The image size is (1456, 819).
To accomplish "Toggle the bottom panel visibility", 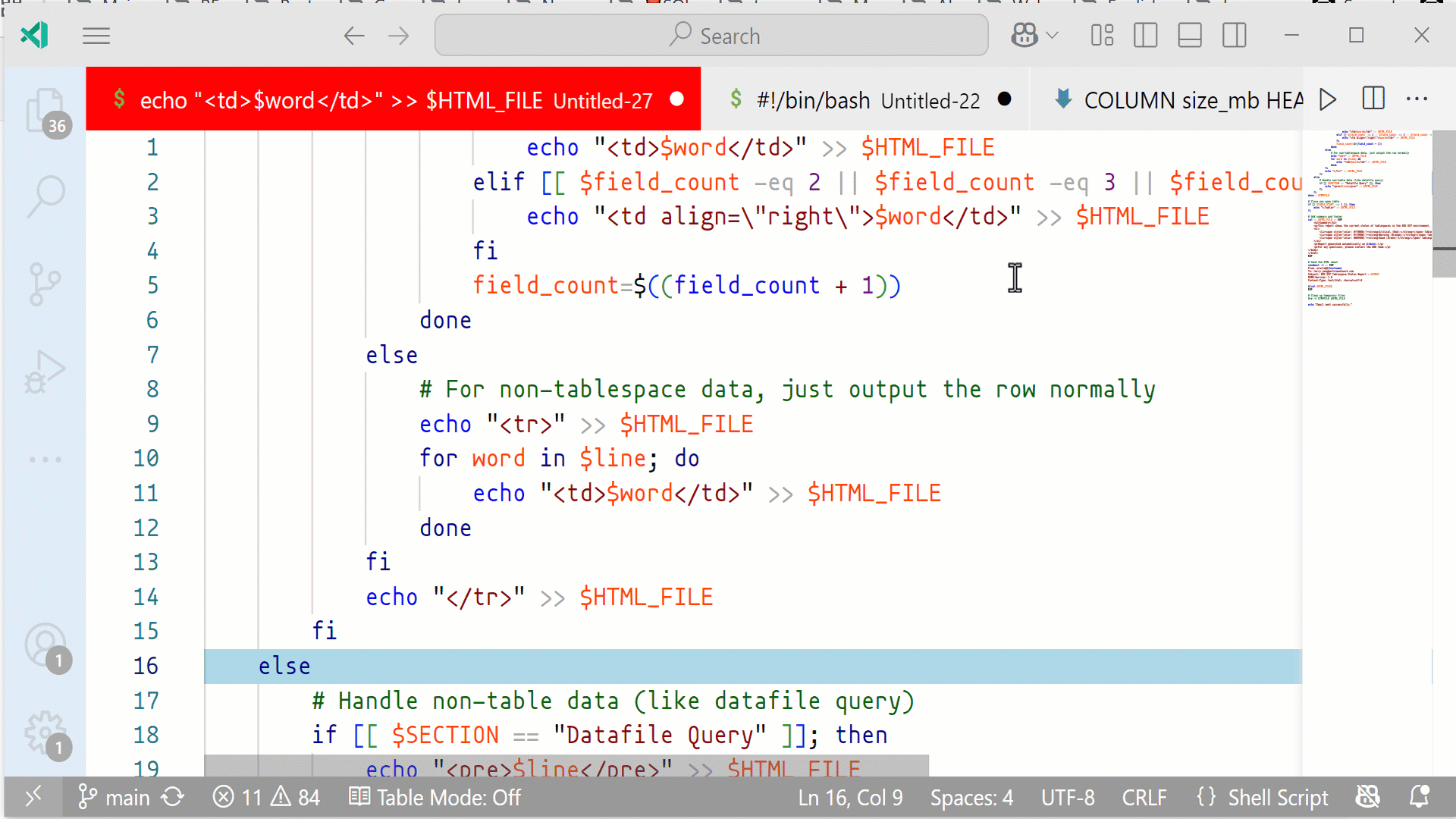I will point(1189,36).
